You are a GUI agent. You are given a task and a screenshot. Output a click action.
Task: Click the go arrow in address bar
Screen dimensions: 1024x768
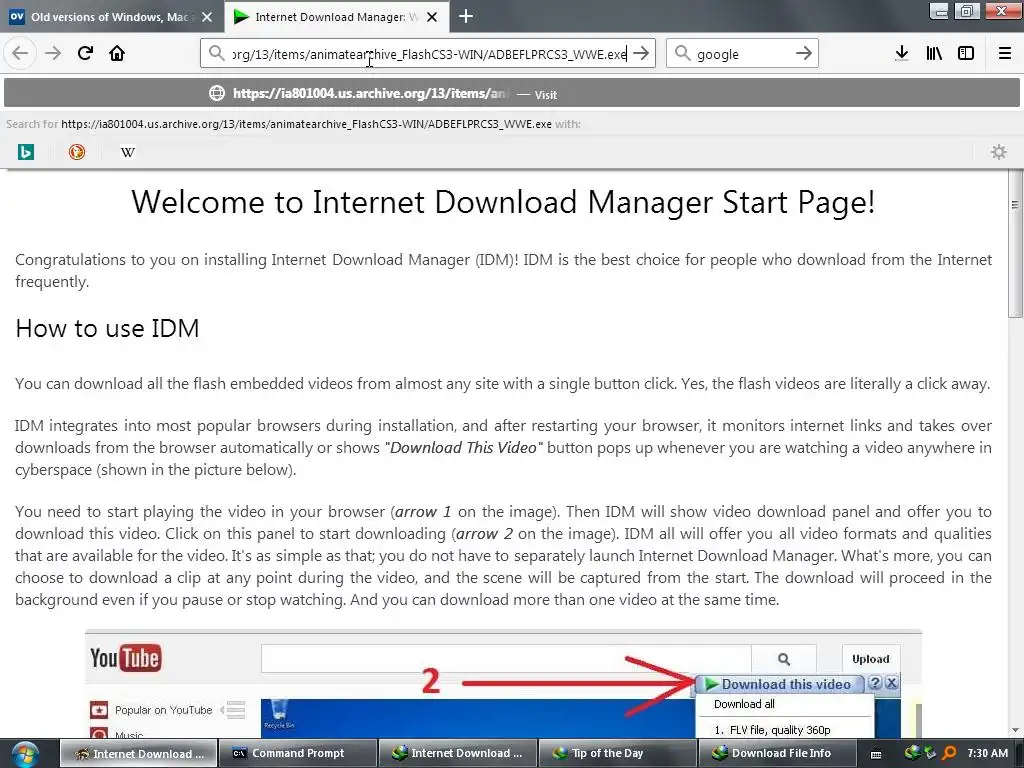[x=642, y=53]
